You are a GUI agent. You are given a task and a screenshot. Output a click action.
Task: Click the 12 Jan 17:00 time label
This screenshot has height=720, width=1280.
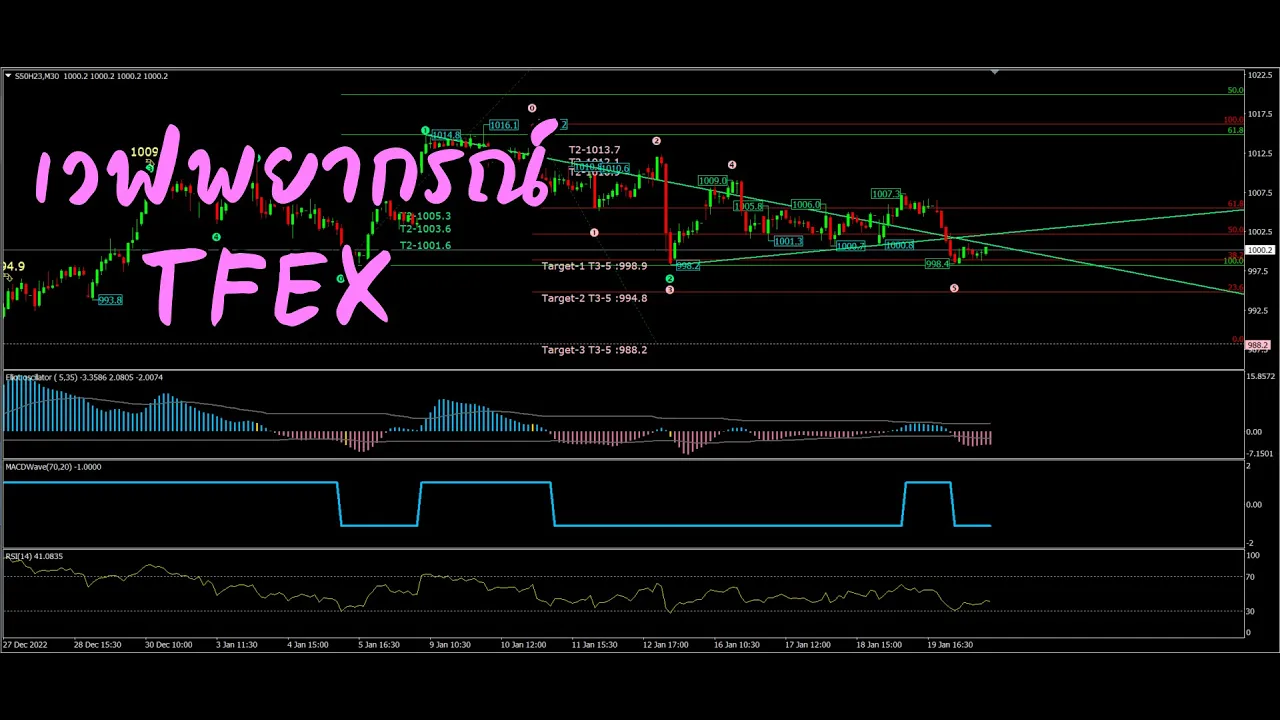tap(665, 645)
